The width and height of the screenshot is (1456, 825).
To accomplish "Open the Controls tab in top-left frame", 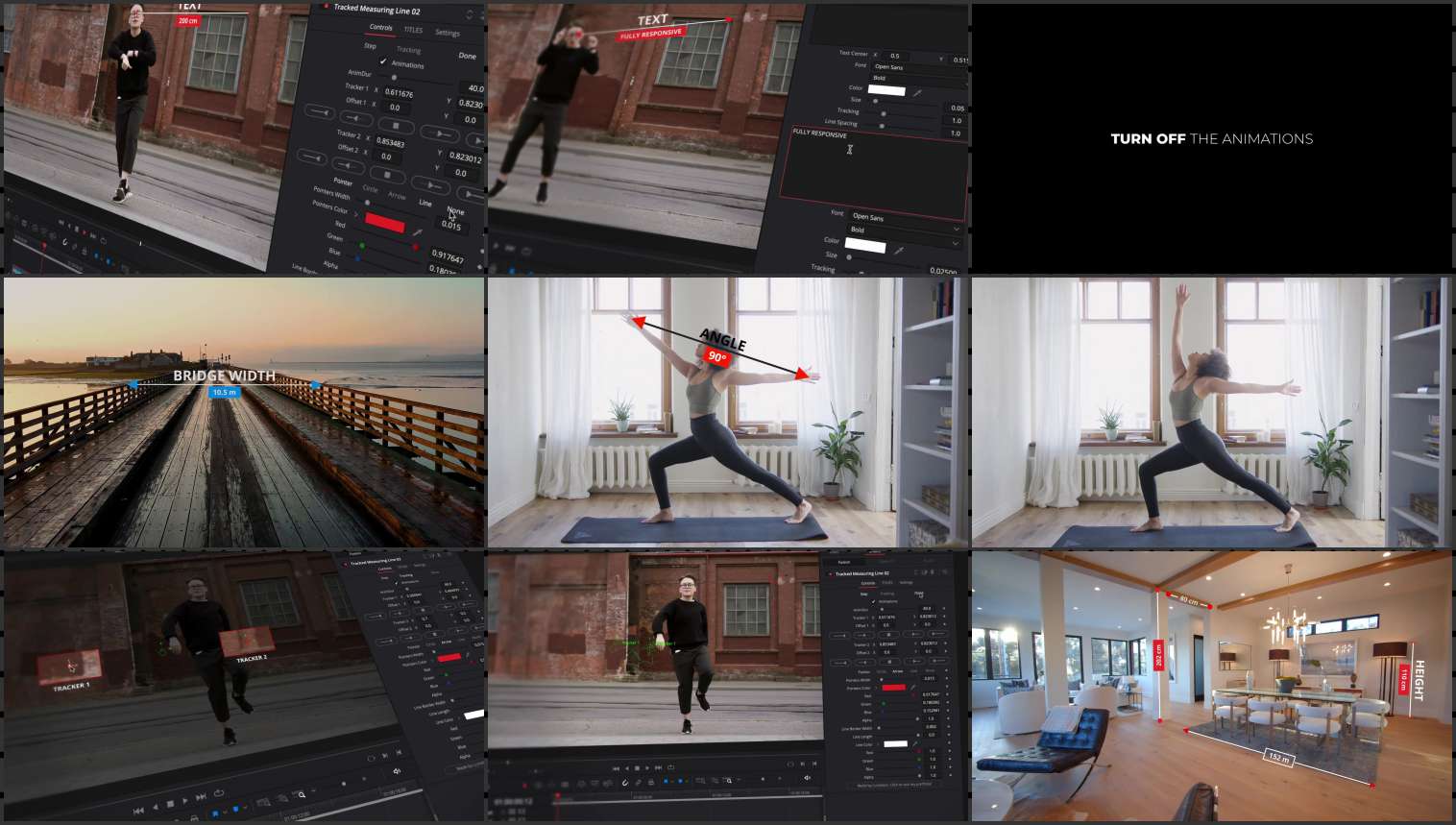I will pyautogui.click(x=381, y=27).
